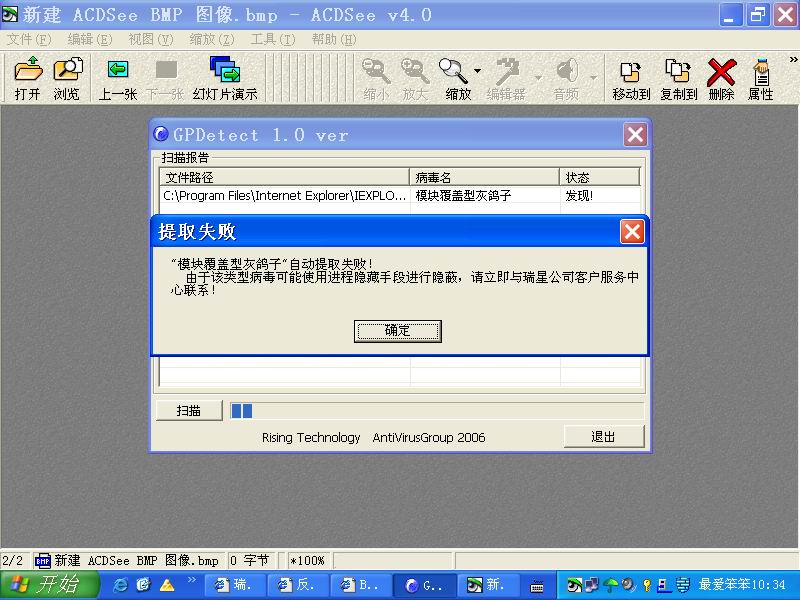Click the Move to (移动到) icon
This screenshot has width=800, height=600.
[631, 78]
